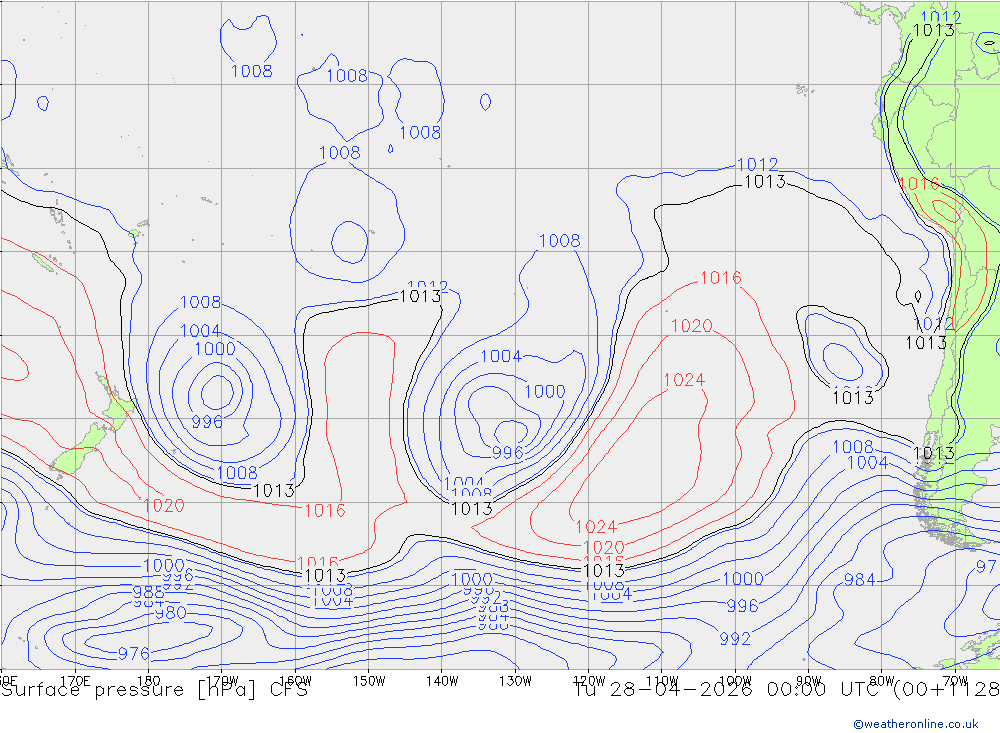Click the 170E longitude label
The image size is (1000, 733).
pyautogui.click(x=75, y=681)
